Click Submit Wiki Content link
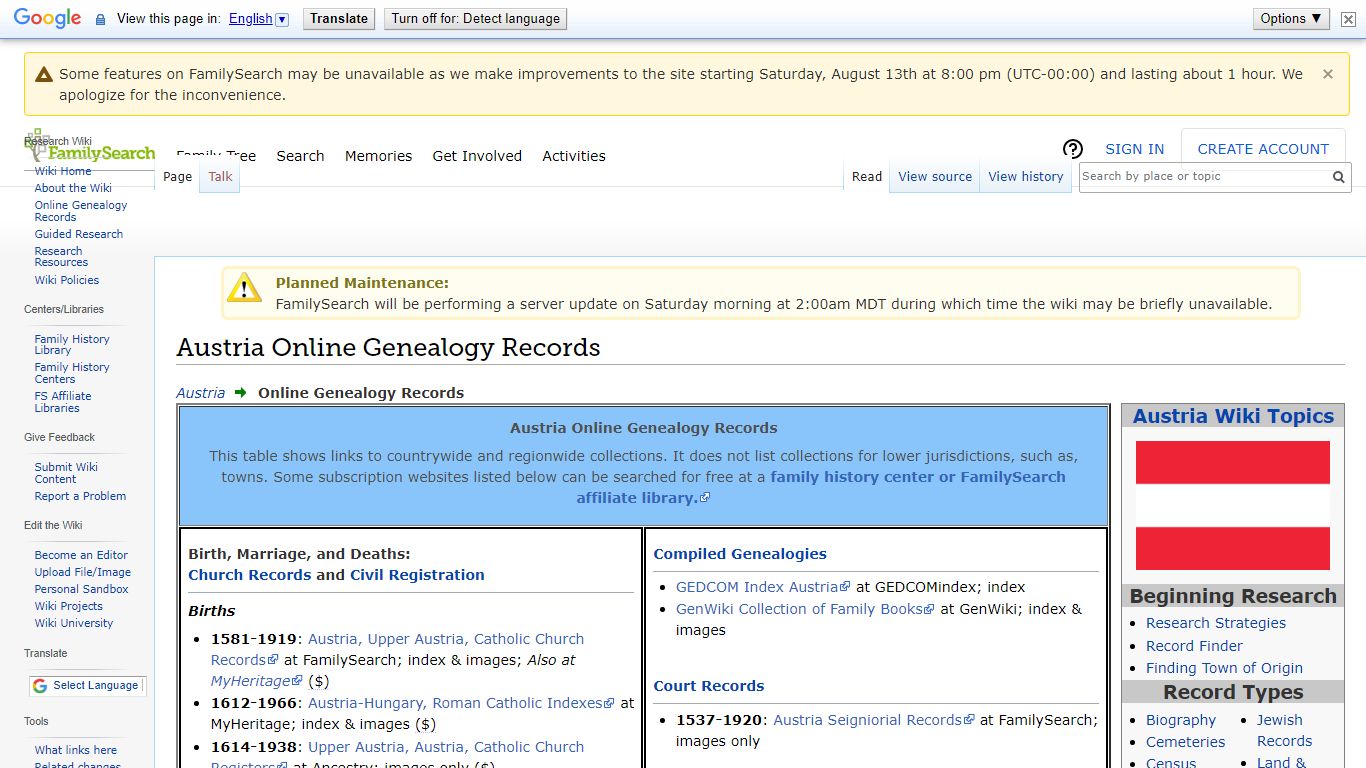 click(x=66, y=473)
